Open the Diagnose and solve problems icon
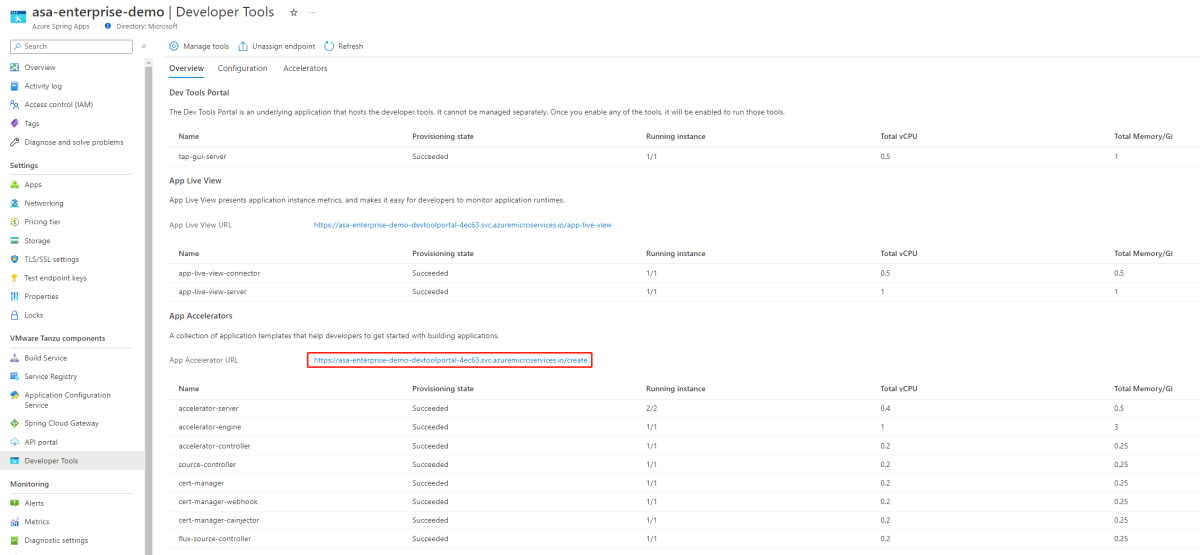The height and width of the screenshot is (555, 1200). pos(14,142)
